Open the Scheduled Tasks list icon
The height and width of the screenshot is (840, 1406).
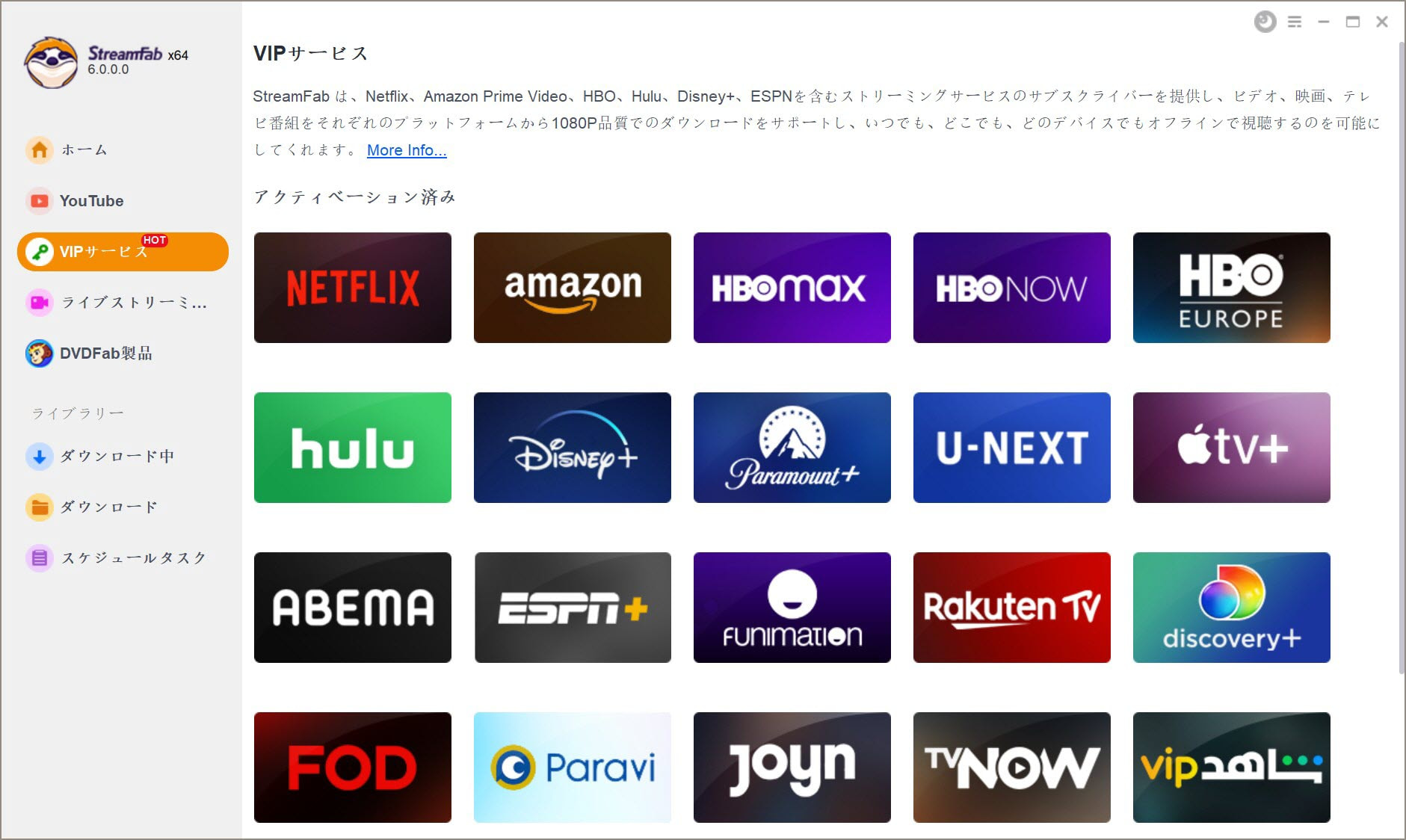[x=40, y=558]
